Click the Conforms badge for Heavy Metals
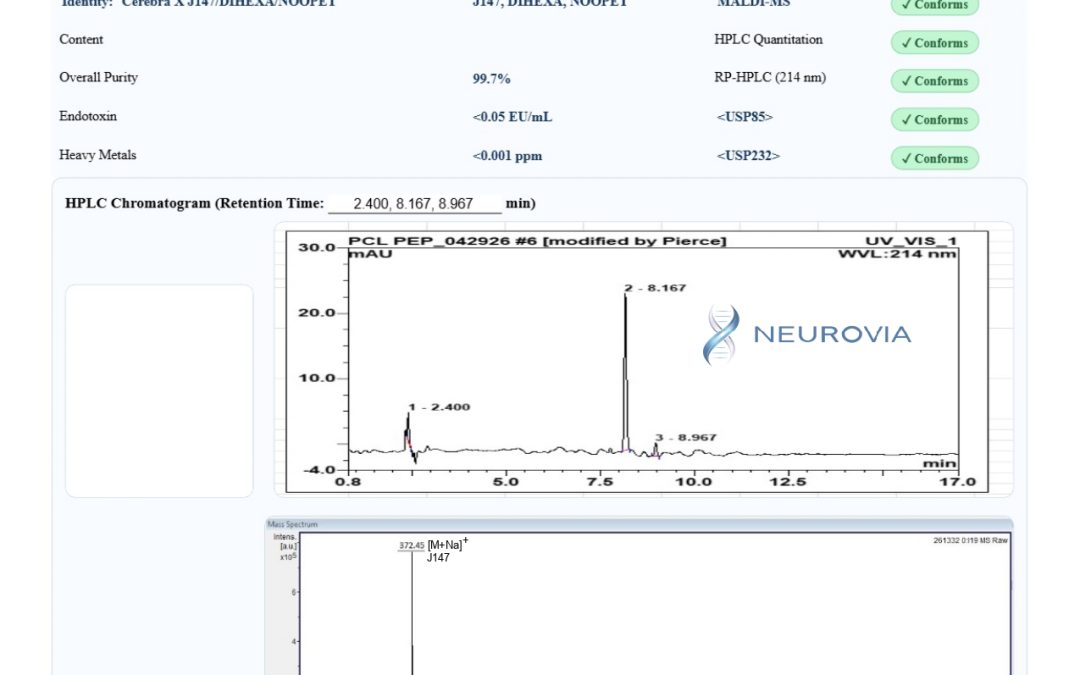The image size is (1080, 675). click(935, 158)
